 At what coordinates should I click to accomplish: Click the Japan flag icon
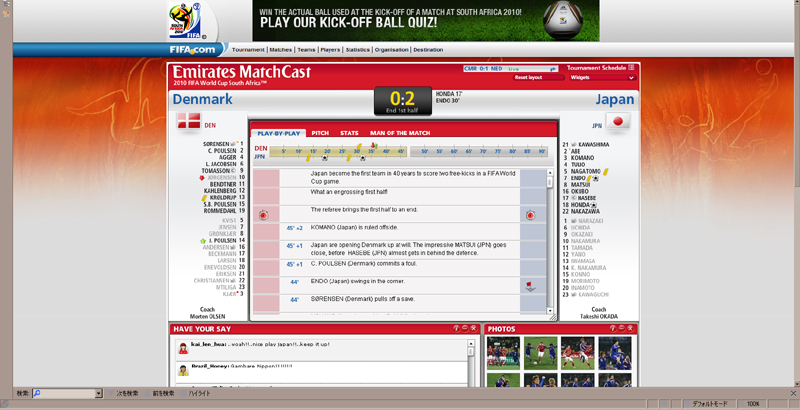pos(618,121)
